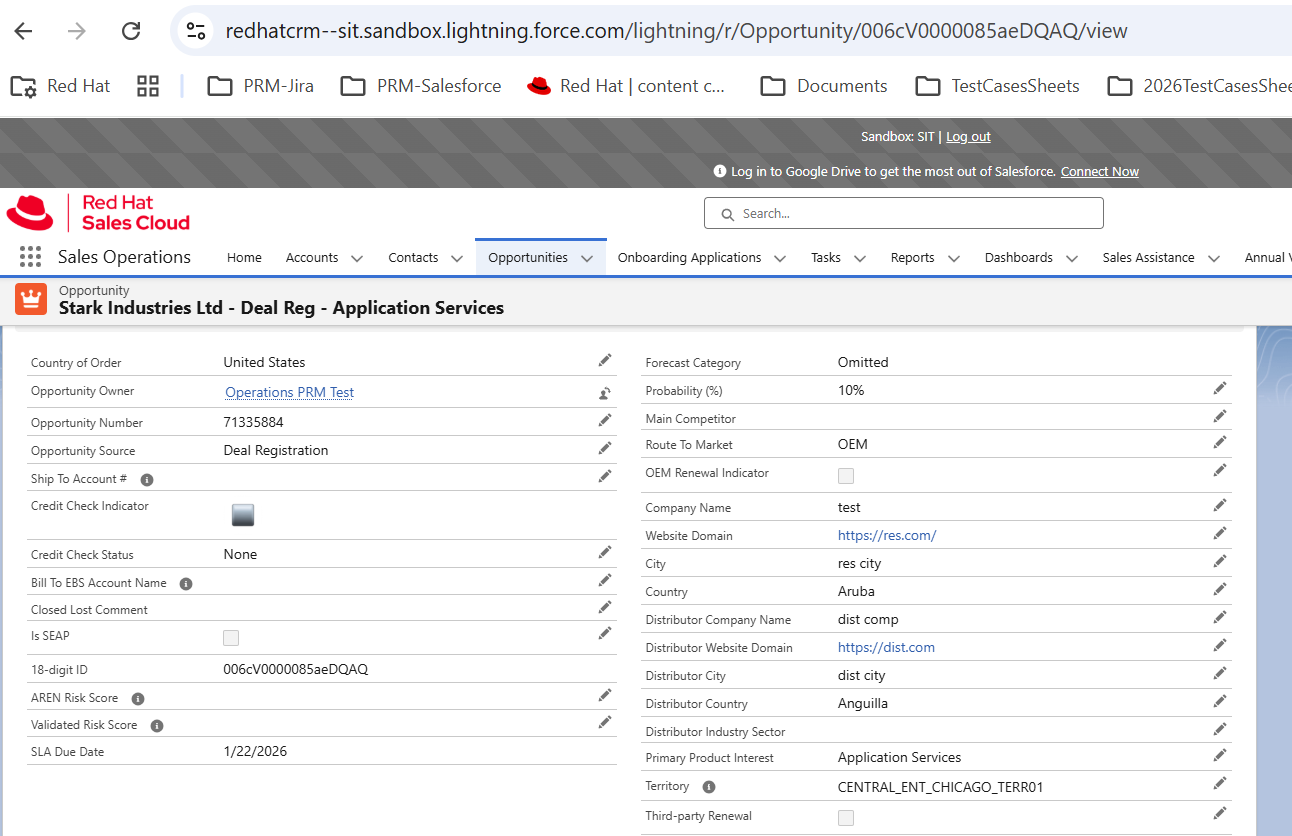Screen dimensions: 1292x836
Task: Go back using the browser back arrow
Action: (23, 31)
